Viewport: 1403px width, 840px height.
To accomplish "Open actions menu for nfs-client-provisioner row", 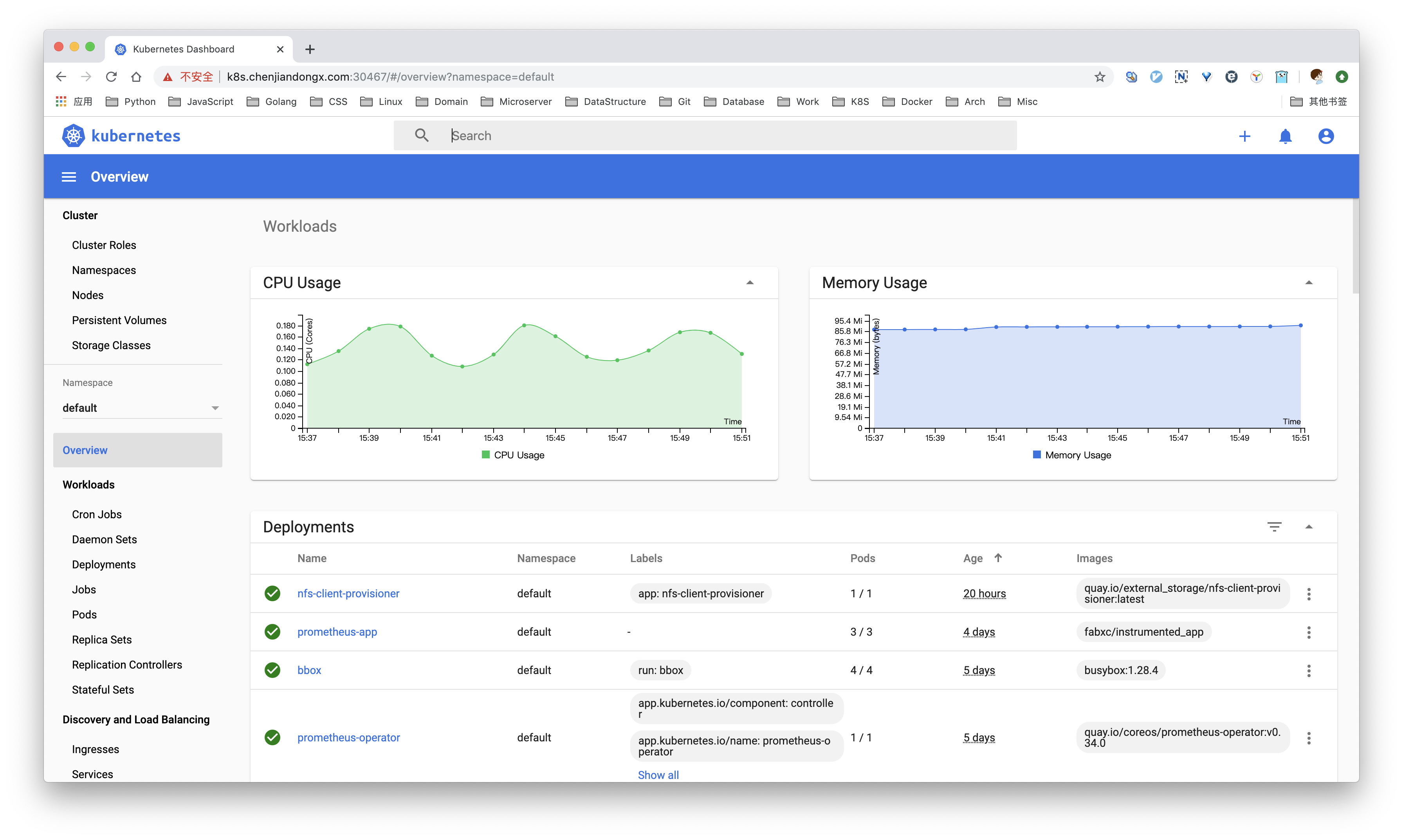I will (x=1309, y=594).
